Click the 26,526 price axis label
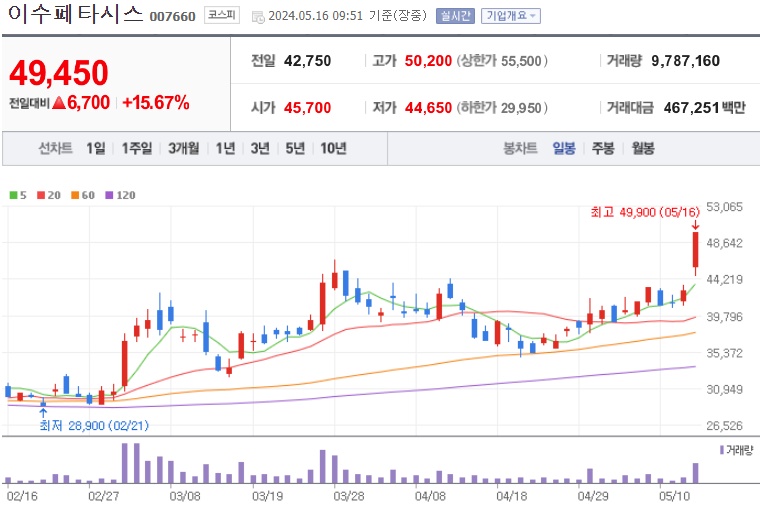Image resolution: width=760 pixels, height=510 pixels. point(724,426)
